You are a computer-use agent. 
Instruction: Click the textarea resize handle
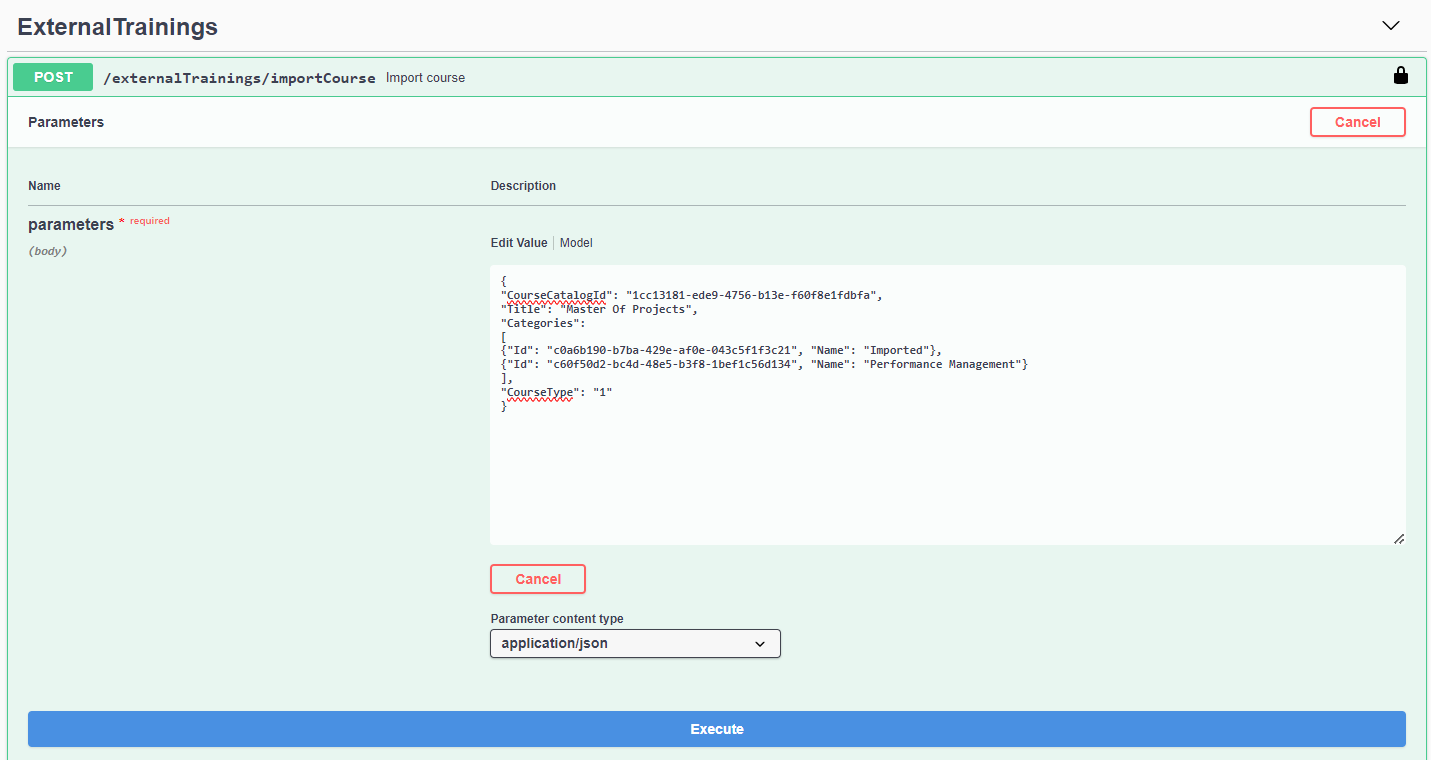click(x=1398, y=538)
